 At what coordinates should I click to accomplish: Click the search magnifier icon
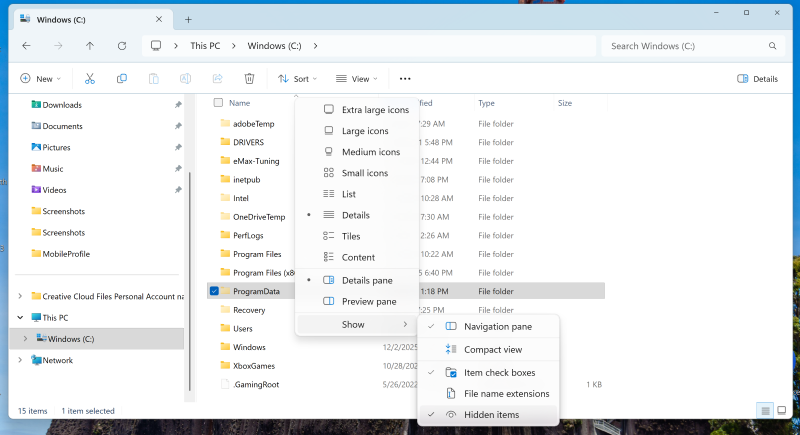click(x=772, y=46)
